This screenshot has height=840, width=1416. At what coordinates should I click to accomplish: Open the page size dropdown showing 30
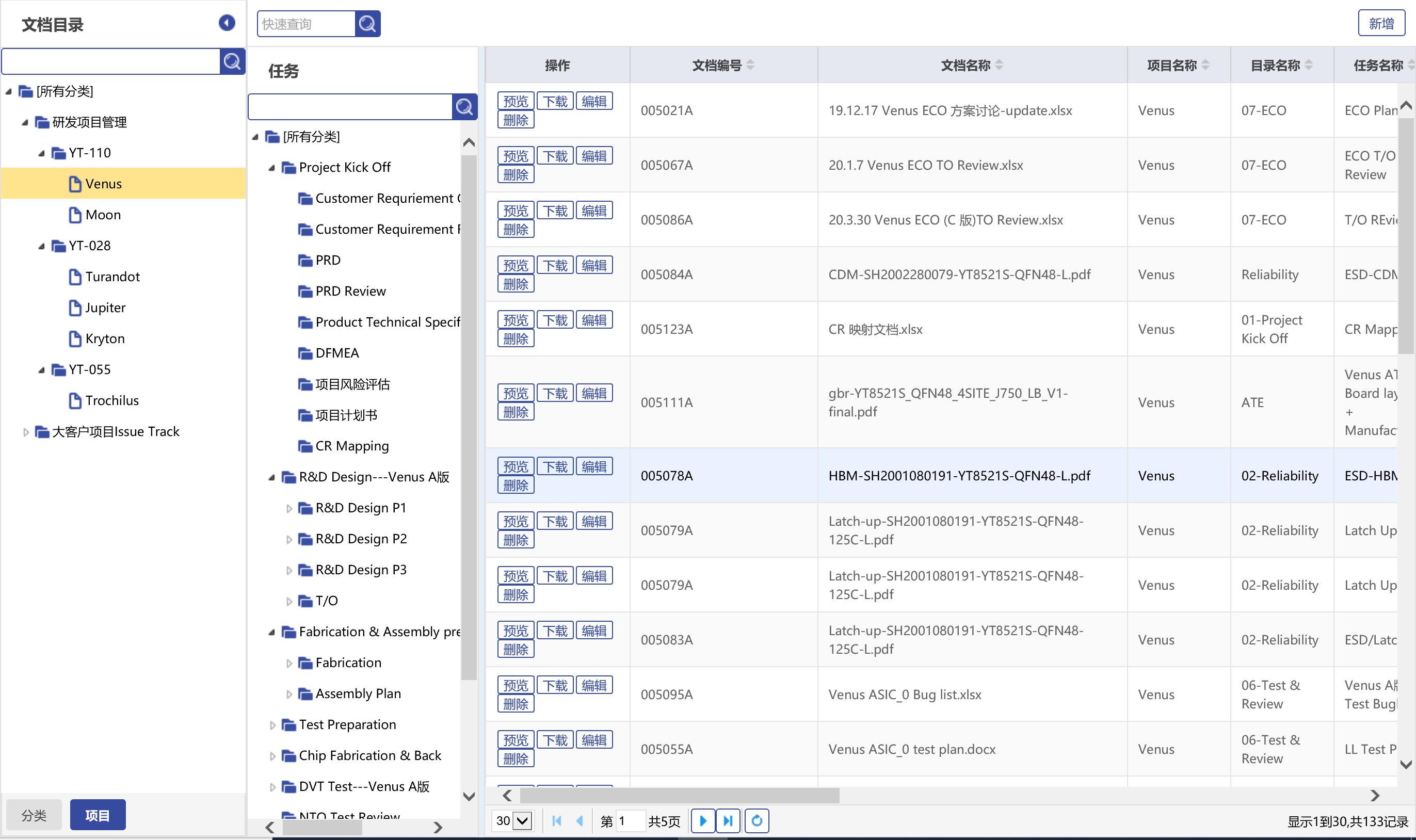513,820
